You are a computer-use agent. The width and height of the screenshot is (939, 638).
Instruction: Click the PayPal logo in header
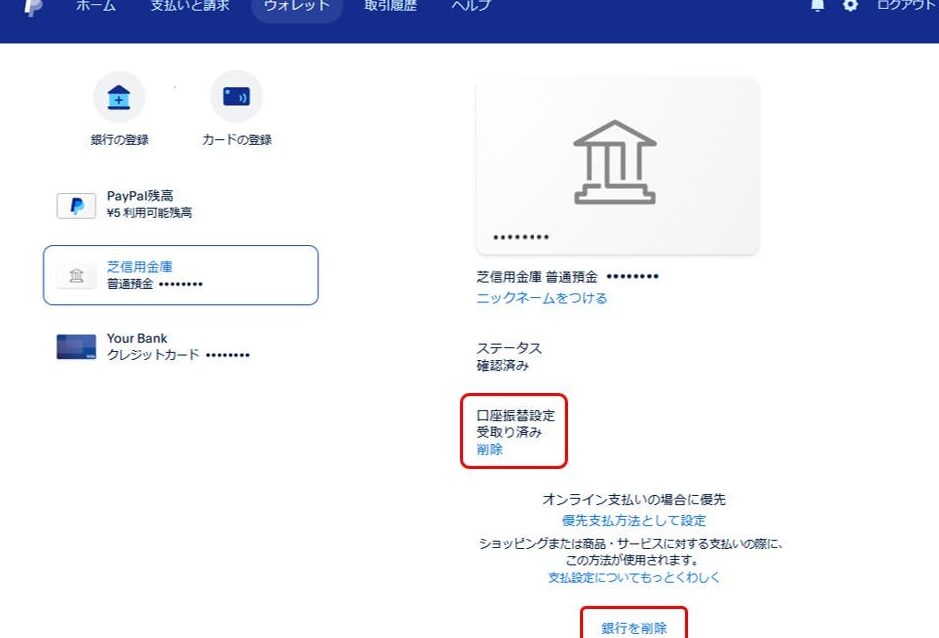tap(34, 6)
